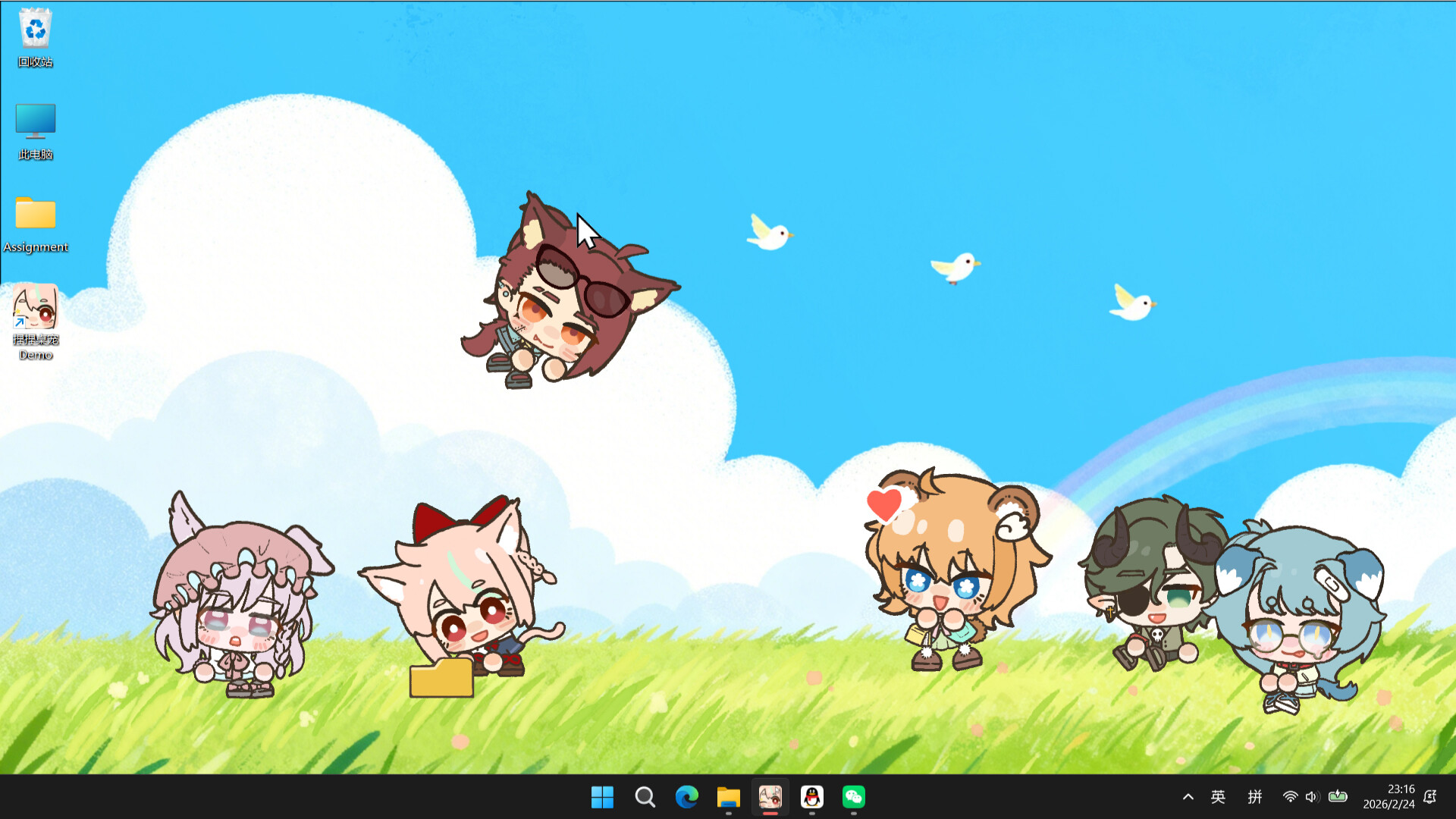Open Wi-Fi quick settings from the tray
This screenshot has height=819, width=1456.
[x=1290, y=797]
